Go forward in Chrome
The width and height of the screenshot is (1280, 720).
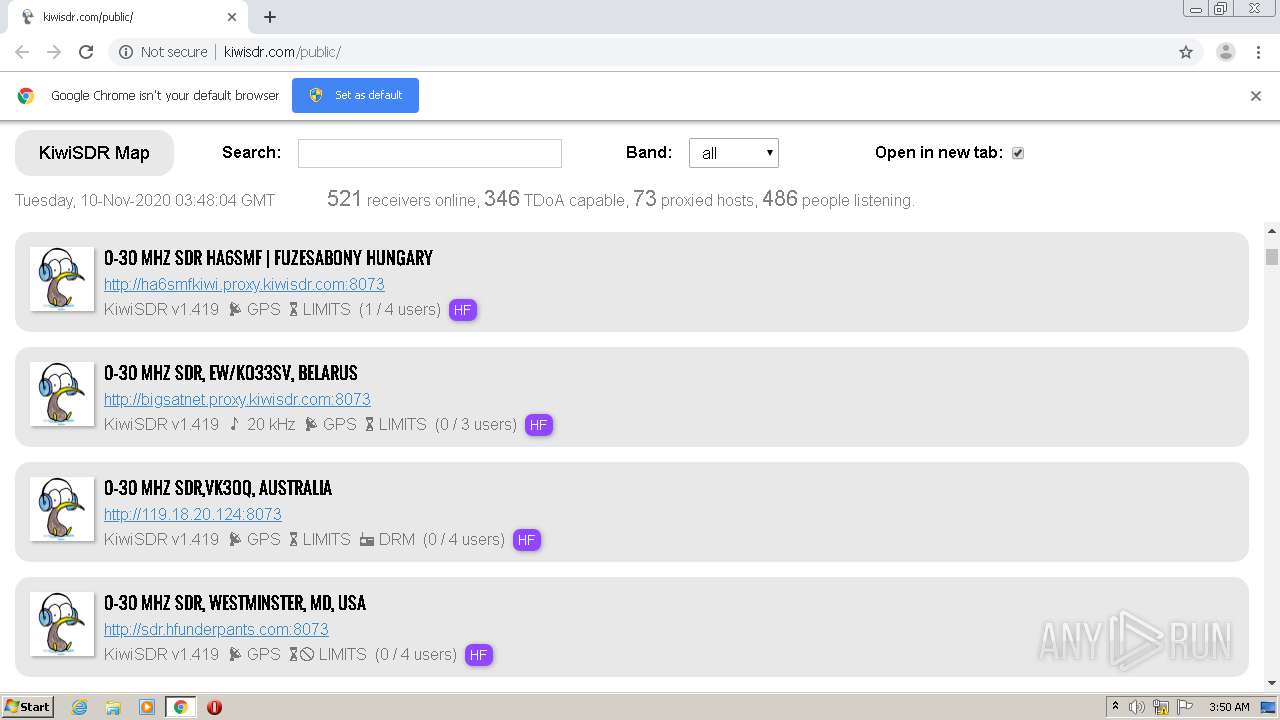(x=54, y=52)
